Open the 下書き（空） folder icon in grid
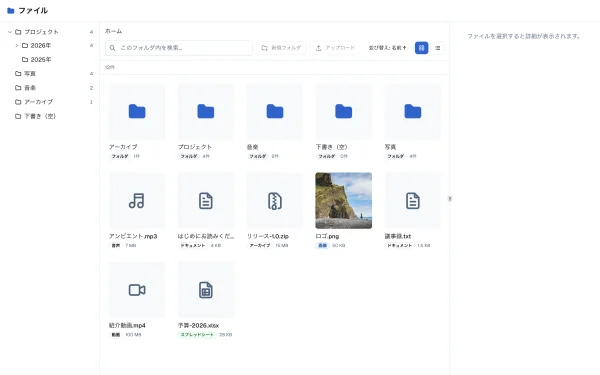The width and height of the screenshot is (600, 375). [344, 111]
